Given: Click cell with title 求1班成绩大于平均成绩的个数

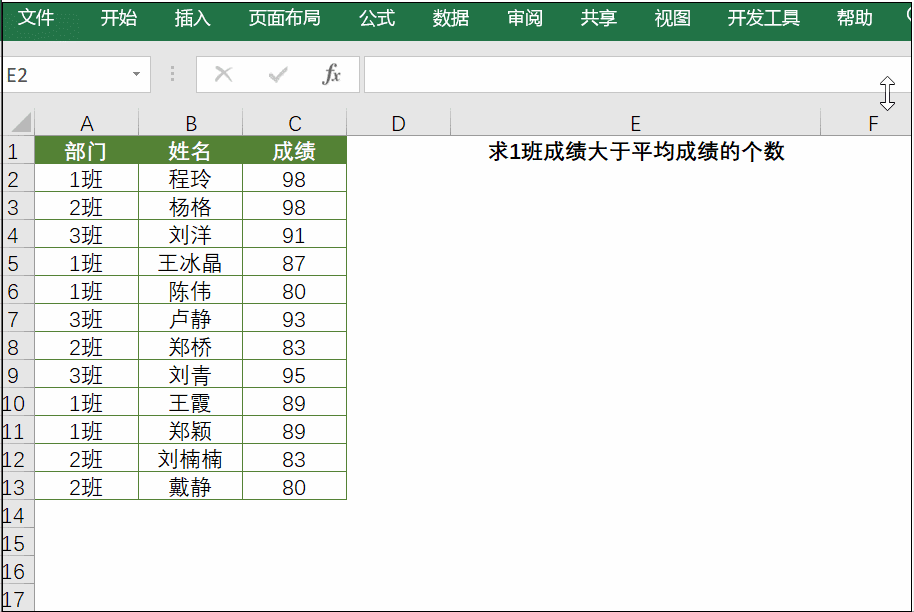Looking at the screenshot, I should [635, 151].
